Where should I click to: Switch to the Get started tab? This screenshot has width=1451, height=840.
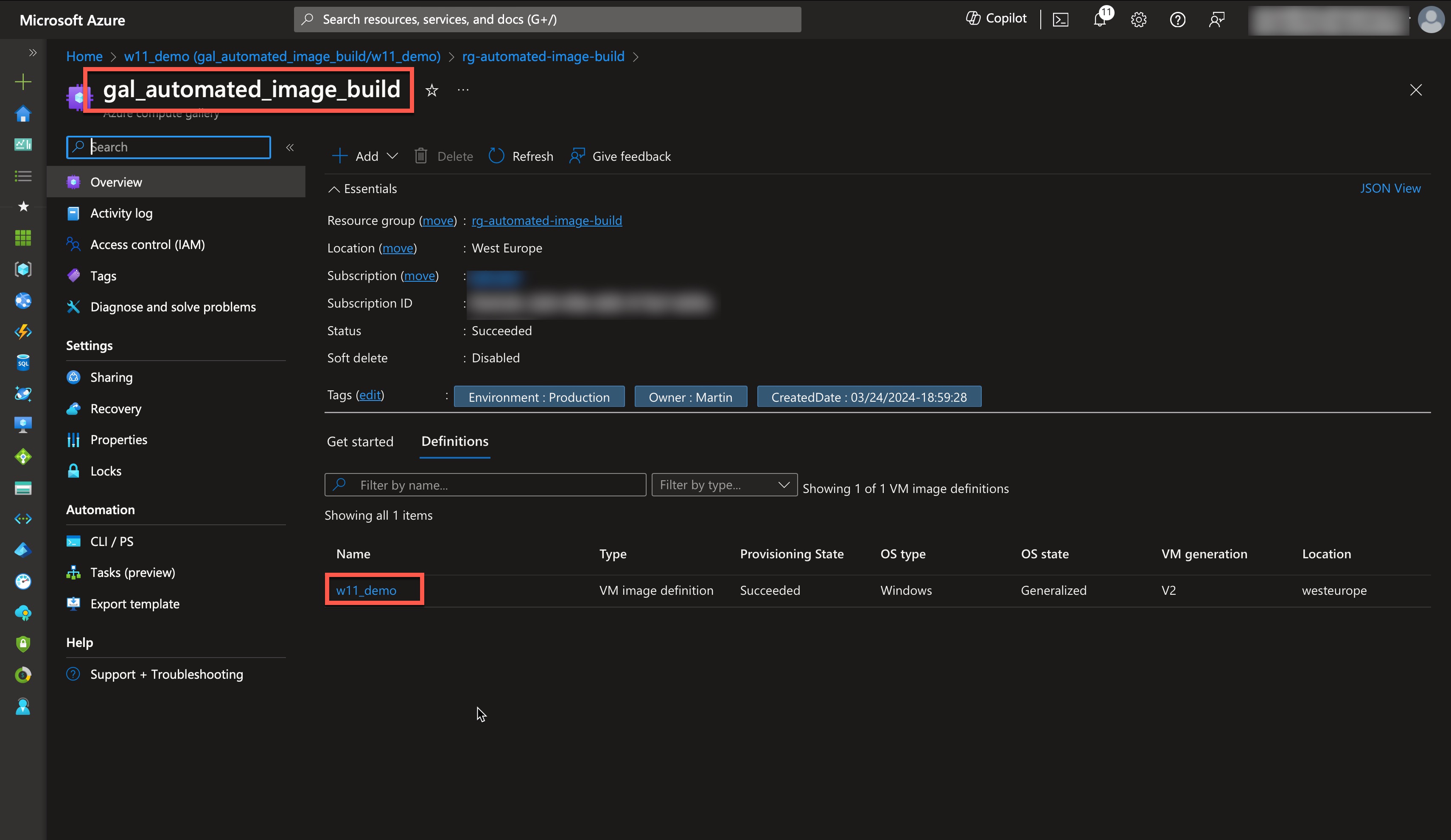coord(360,442)
